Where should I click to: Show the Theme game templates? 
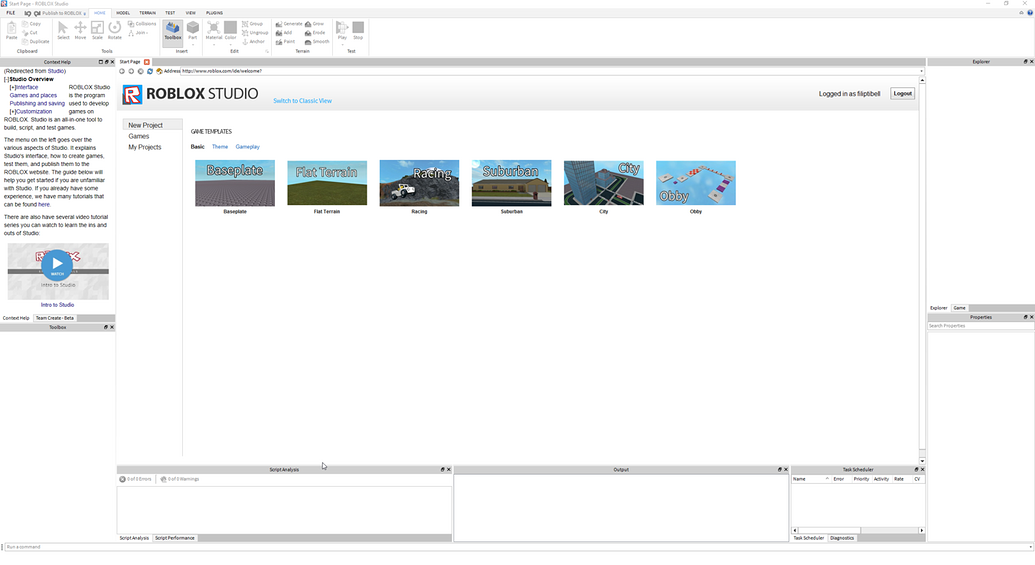coord(220,147)
